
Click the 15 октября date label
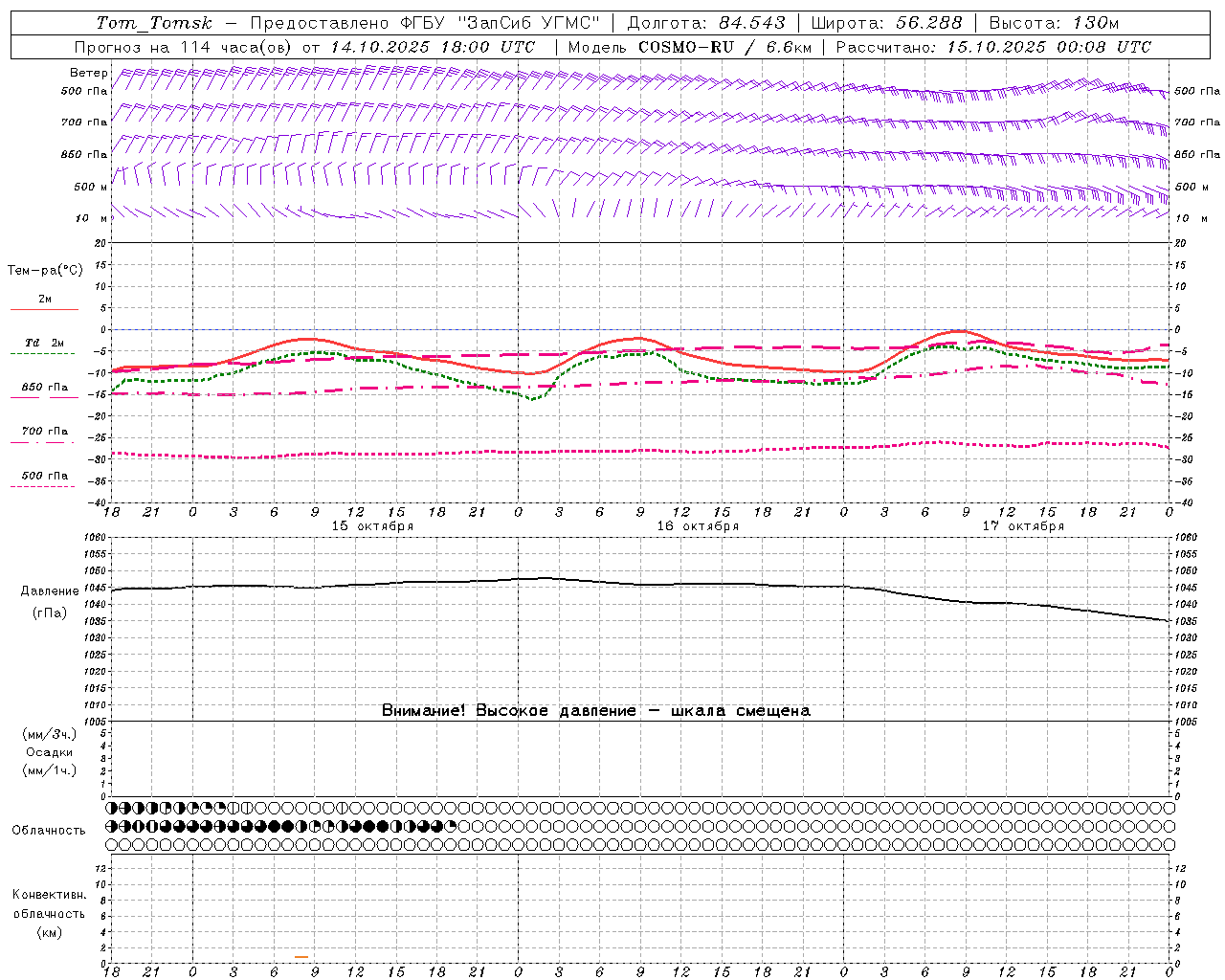(x=372, y=526)
